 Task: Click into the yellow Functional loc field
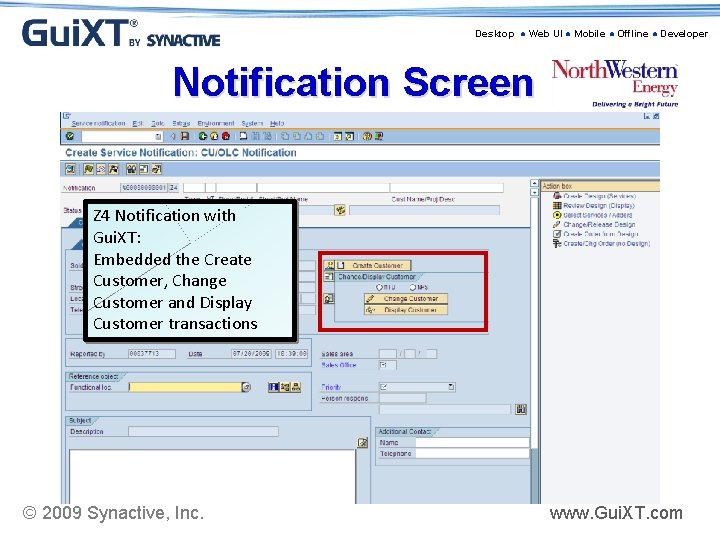186,387
